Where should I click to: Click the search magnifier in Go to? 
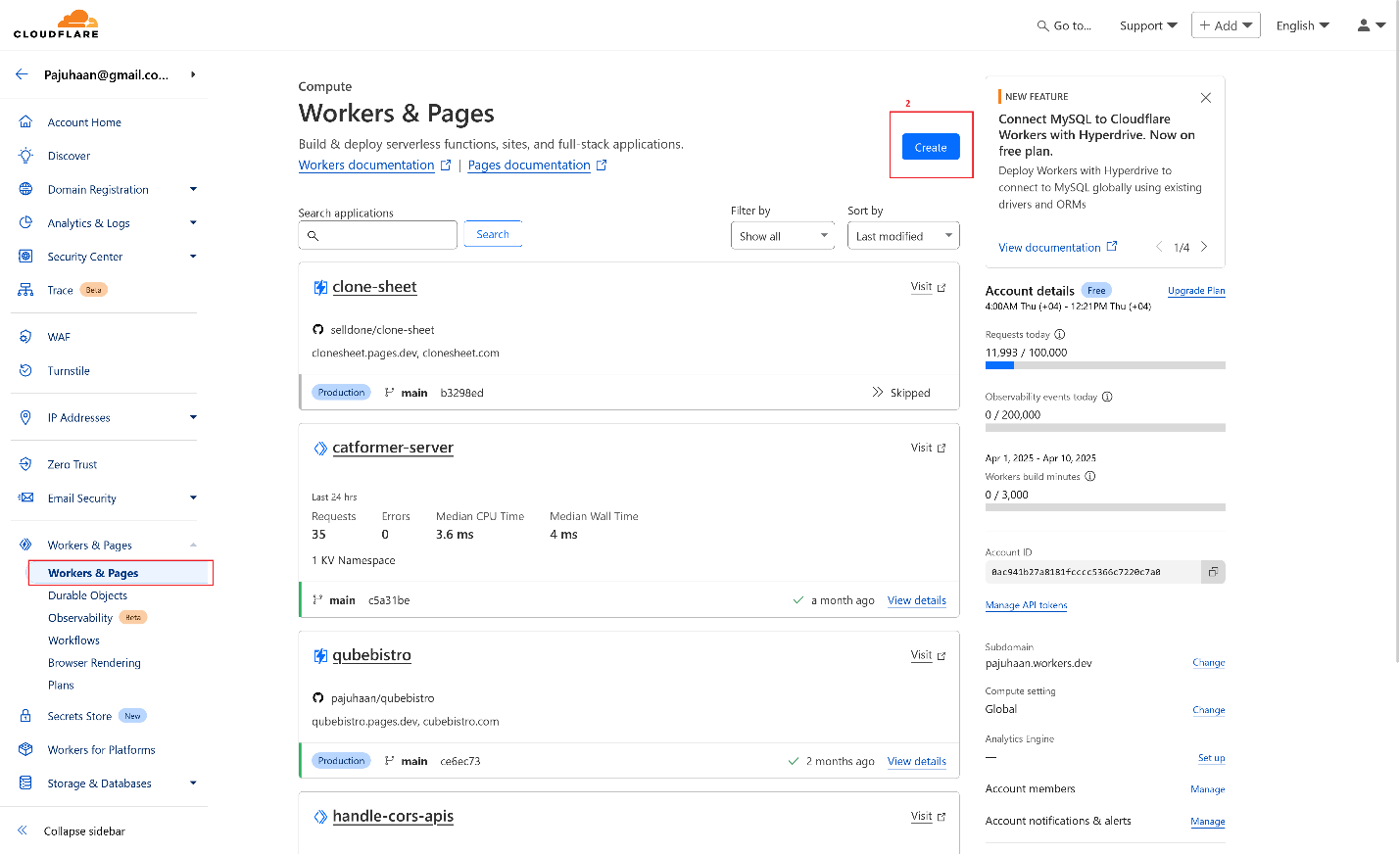coord(1042,25)
